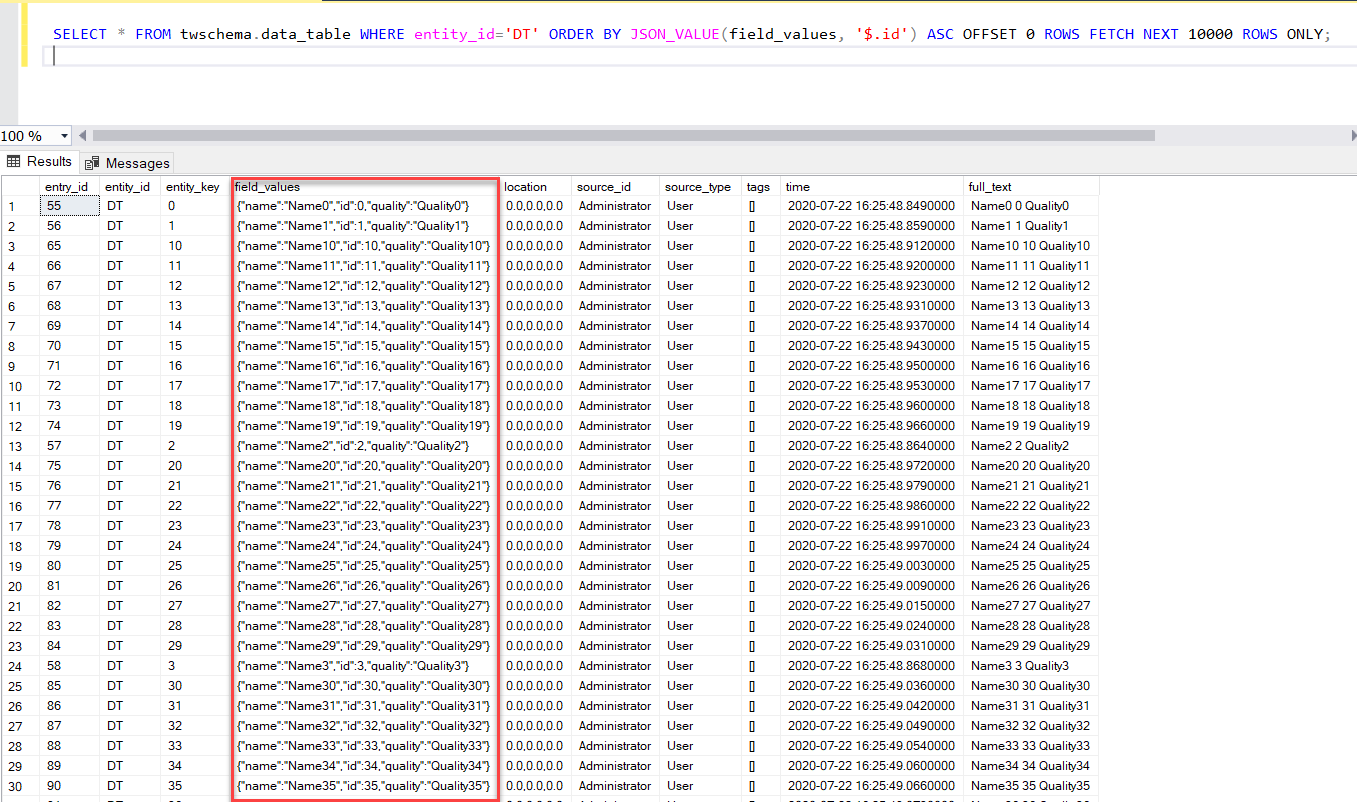
Task: Select the full_text cell 'Name14 14 Quality14'
Action: click(1032, 326)
